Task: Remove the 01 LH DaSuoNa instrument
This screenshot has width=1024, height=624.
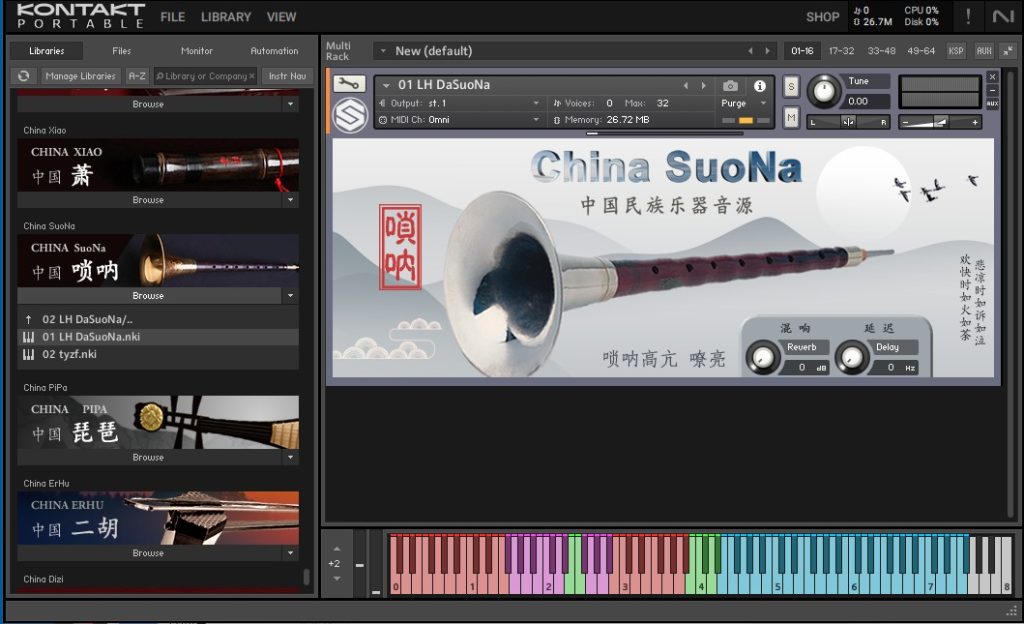Action: 992,77
